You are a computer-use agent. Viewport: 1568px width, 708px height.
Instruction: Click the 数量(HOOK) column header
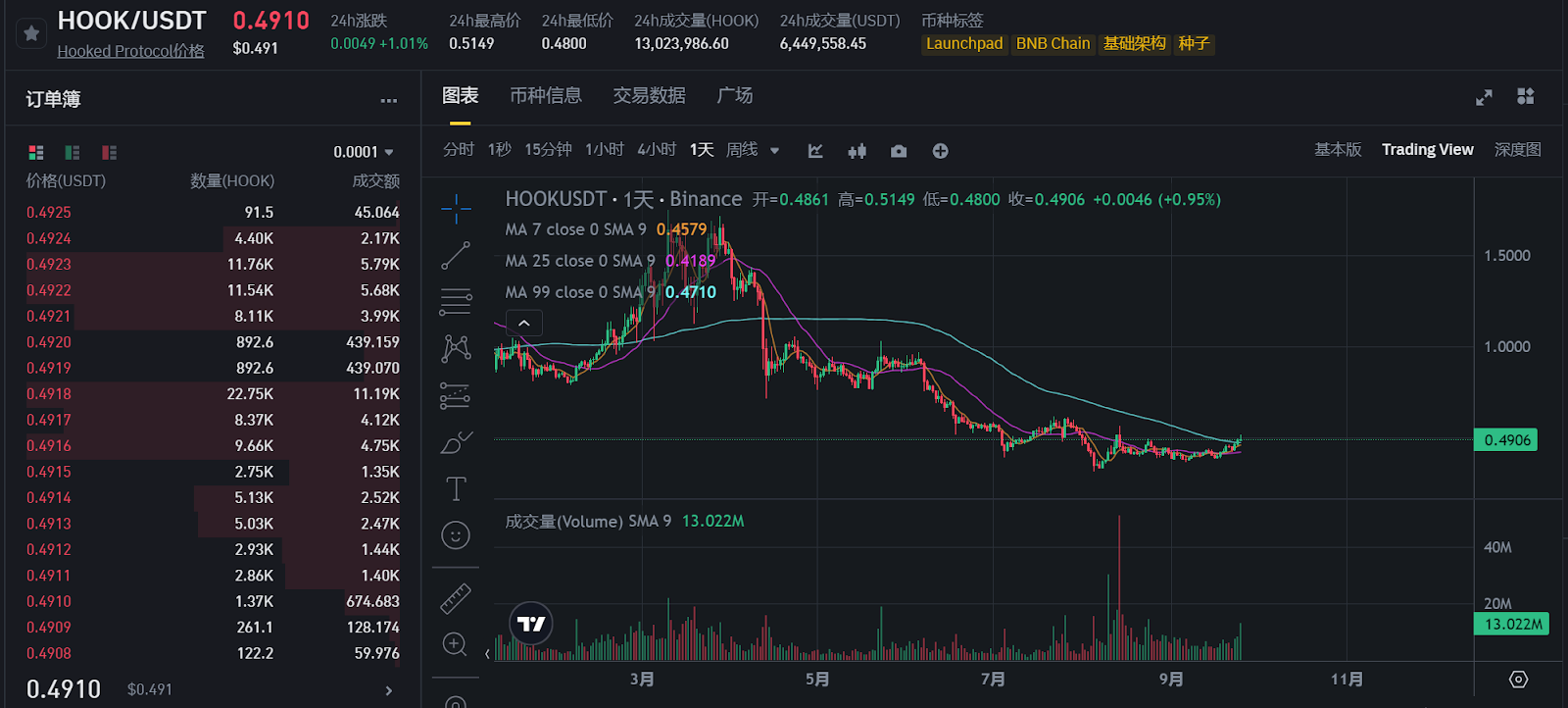coord(232,181)
